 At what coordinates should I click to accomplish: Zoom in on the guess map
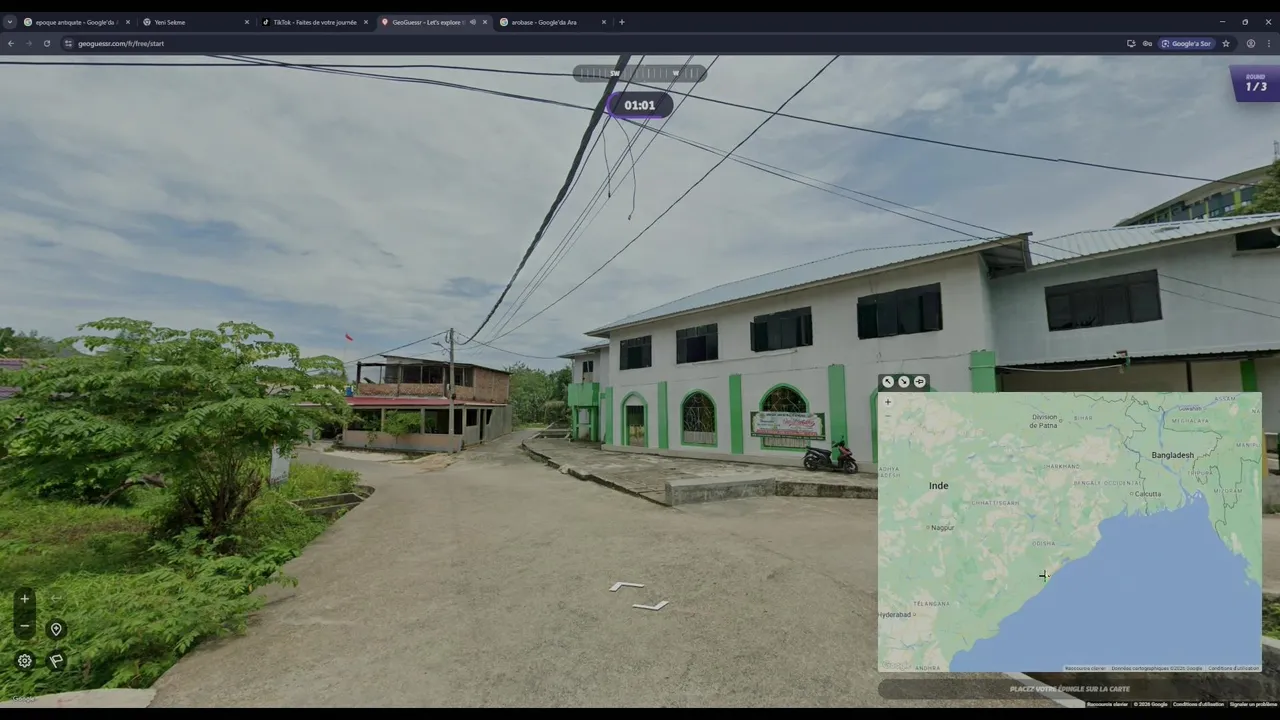tap(888, 402)
